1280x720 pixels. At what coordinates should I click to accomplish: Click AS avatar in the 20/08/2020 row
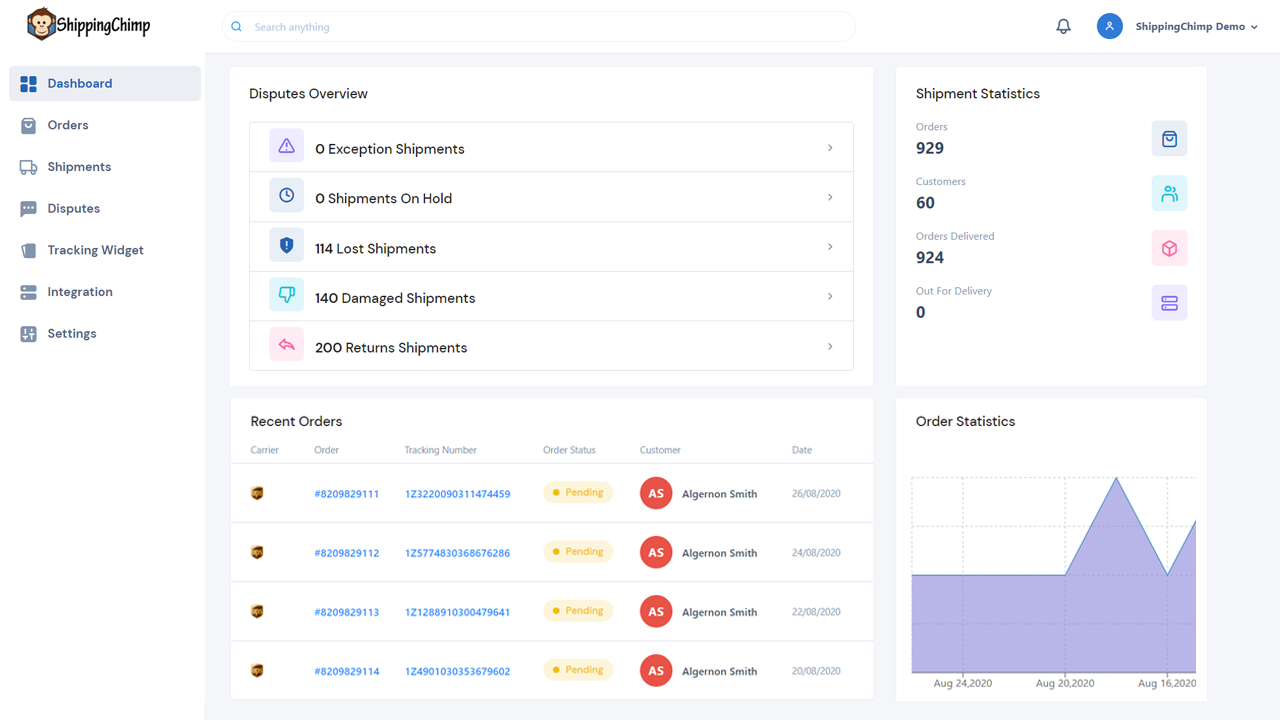pos(656,670)
